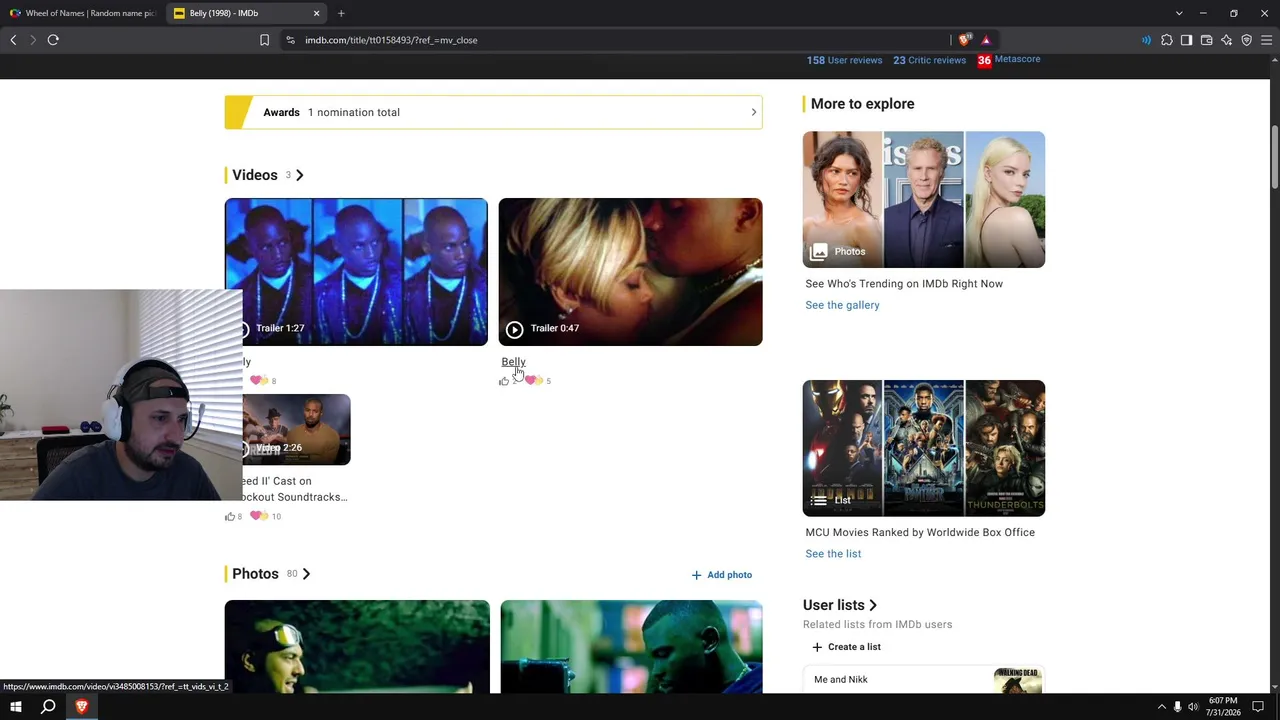Screen dimensions: 1280x720
Task: Open Leo AI sparkle icon
Action: (x=1226, y=40)
